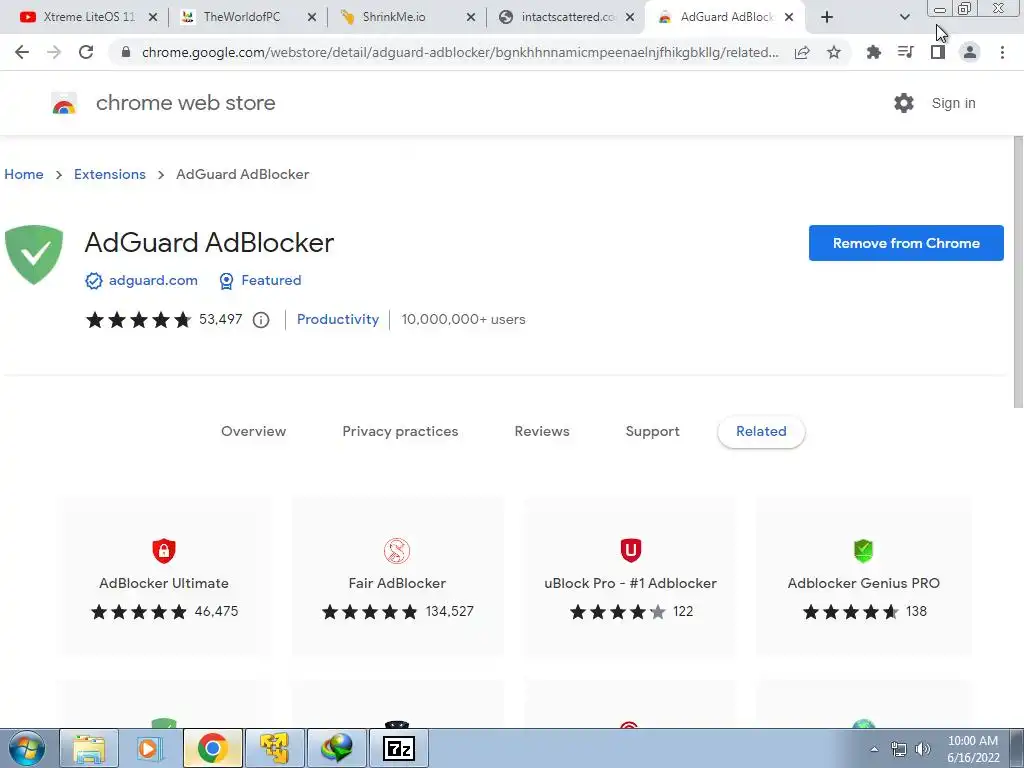Viewport: 1024px width, 768px height.
Task: Show hidden tray icons arrow
Action: point(874,749)
